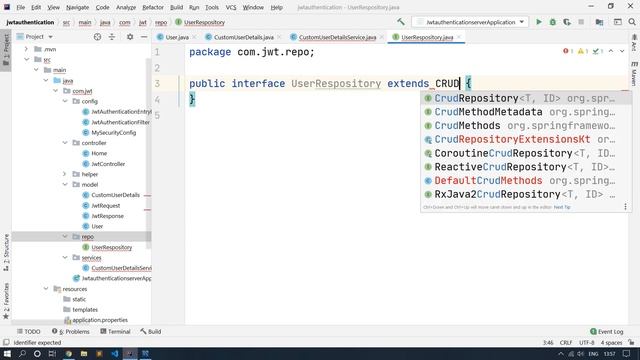The height and width of the screenshot is (360, 640).
Task: Hide the Project tool window
Action: pyautogui.click(x=144, y=37)
